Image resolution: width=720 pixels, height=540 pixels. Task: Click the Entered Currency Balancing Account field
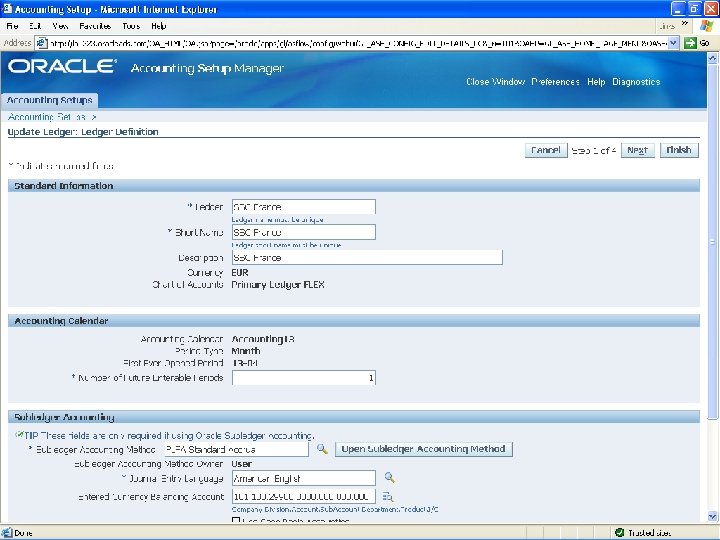tap(304, 496)
